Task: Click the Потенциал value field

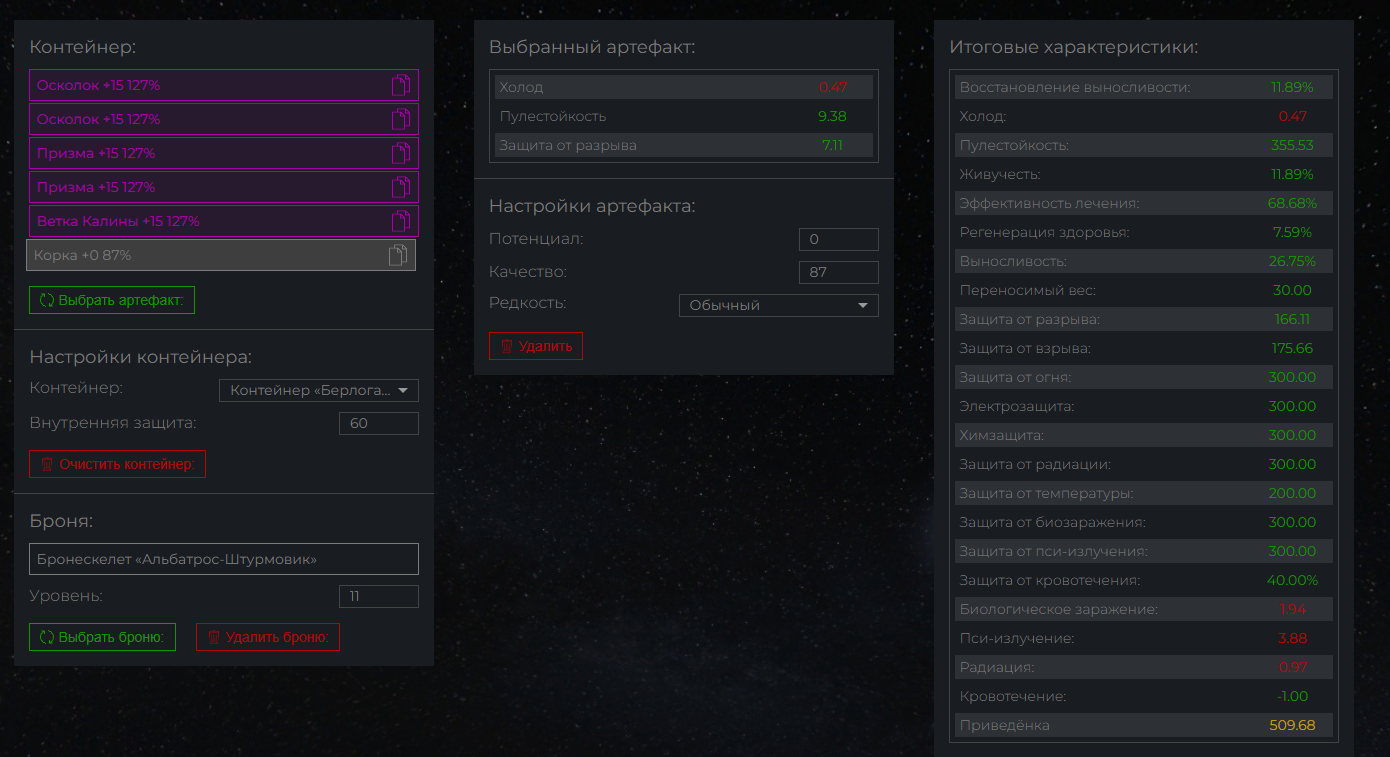Action: tap(838, 240)
